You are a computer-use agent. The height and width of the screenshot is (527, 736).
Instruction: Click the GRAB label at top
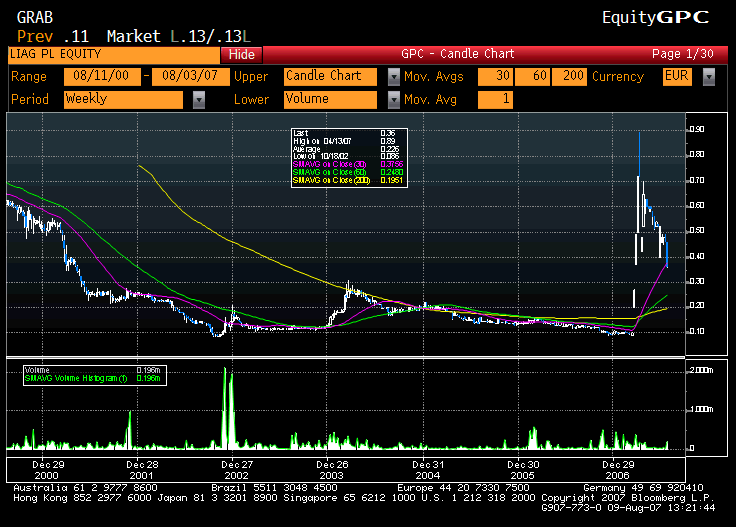[35, 17]
